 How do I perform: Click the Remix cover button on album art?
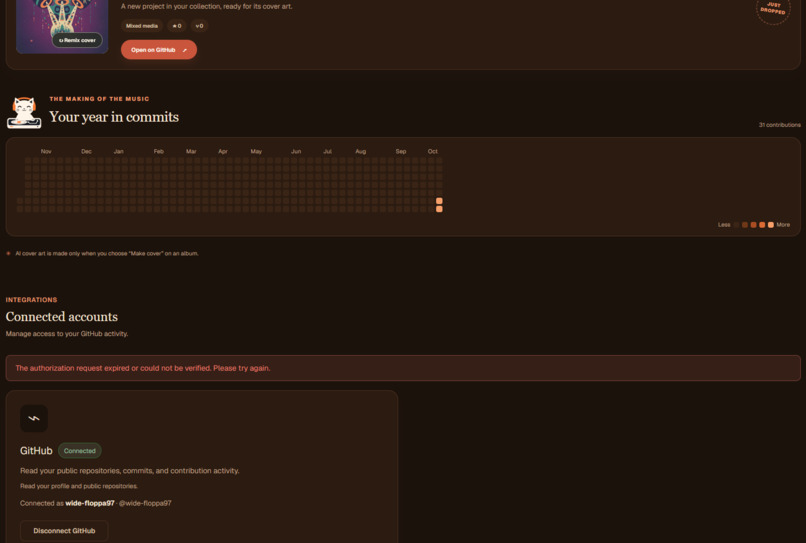pos(77,40)
